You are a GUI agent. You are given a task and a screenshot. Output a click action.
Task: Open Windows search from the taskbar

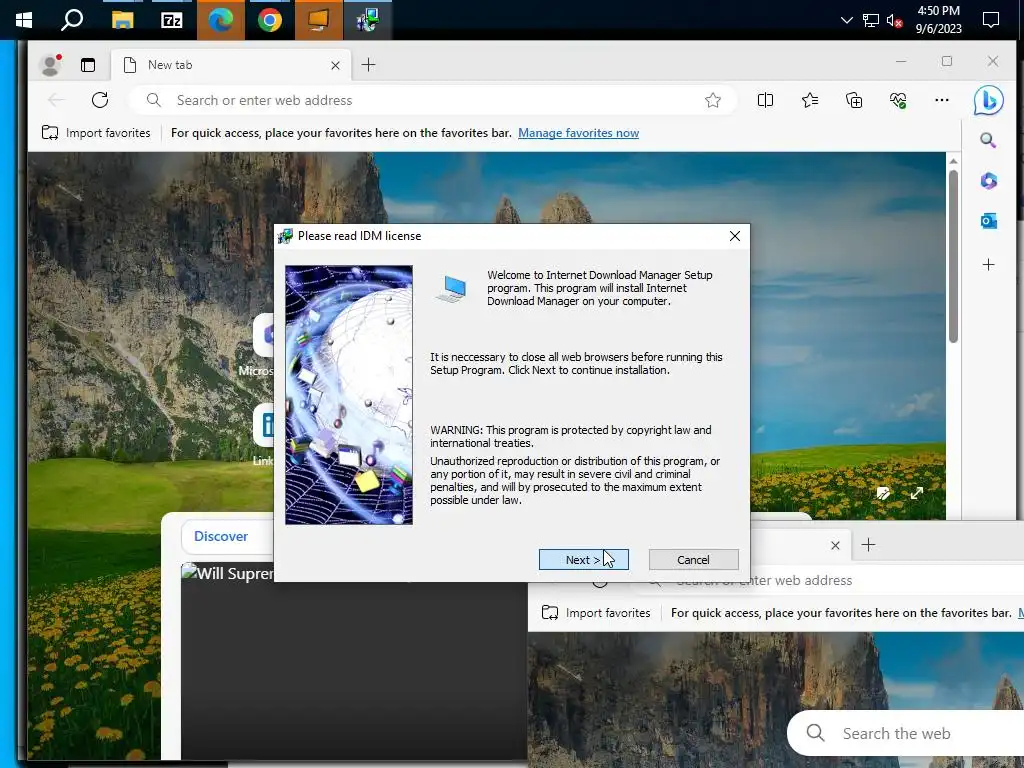72,20
